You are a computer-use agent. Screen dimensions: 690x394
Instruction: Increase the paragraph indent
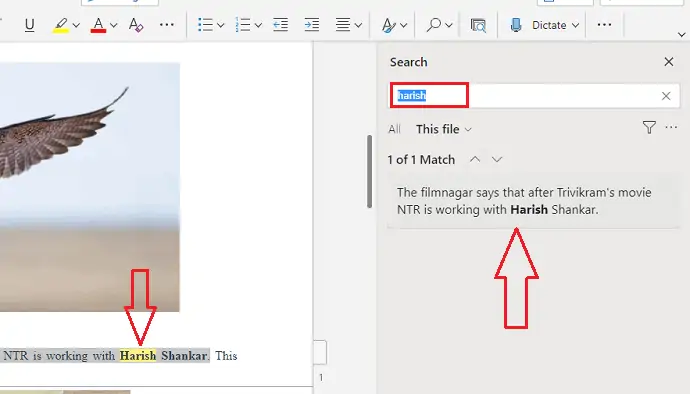point(312,25)
